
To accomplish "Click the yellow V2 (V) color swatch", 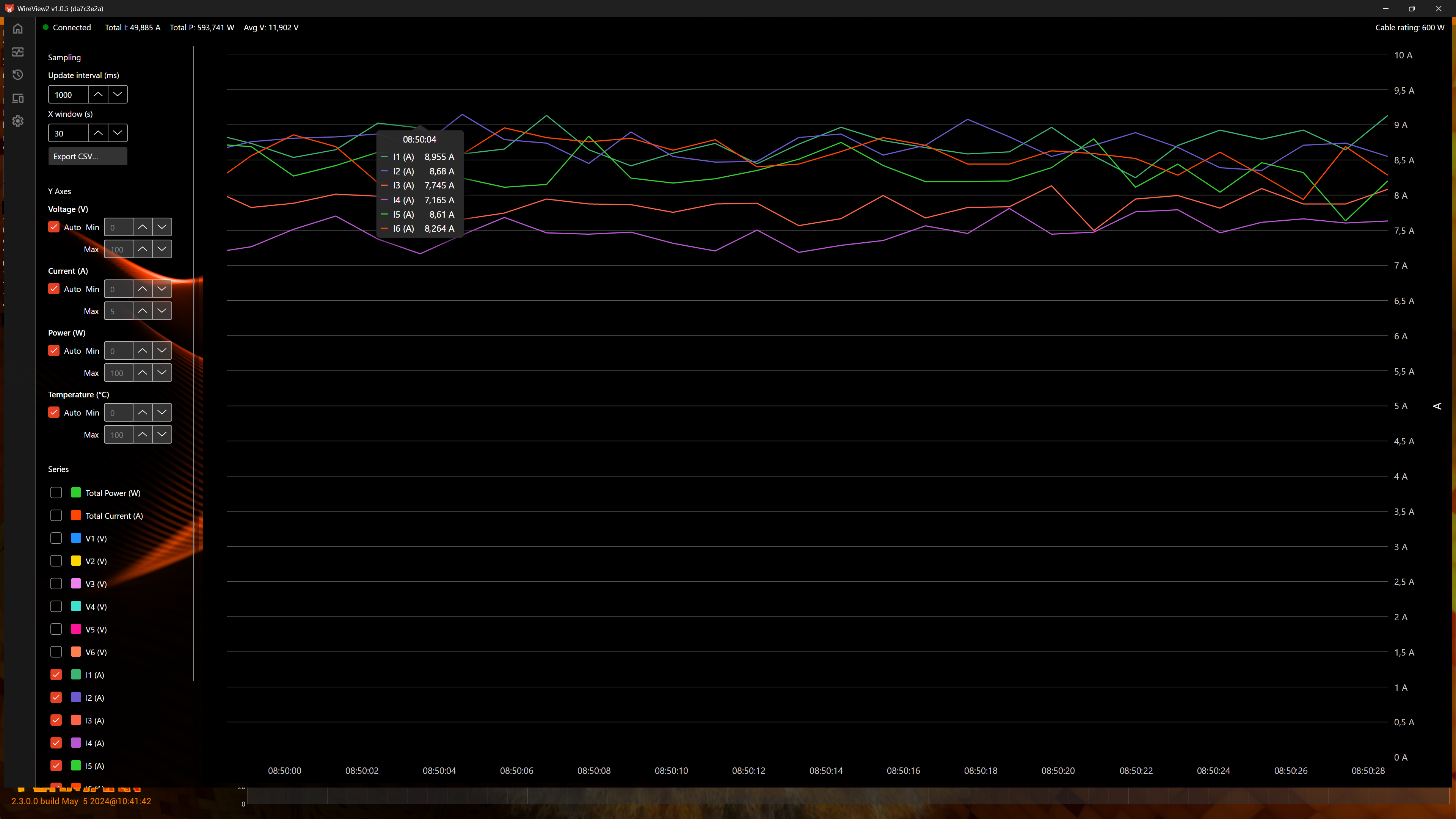I will 76,561.
